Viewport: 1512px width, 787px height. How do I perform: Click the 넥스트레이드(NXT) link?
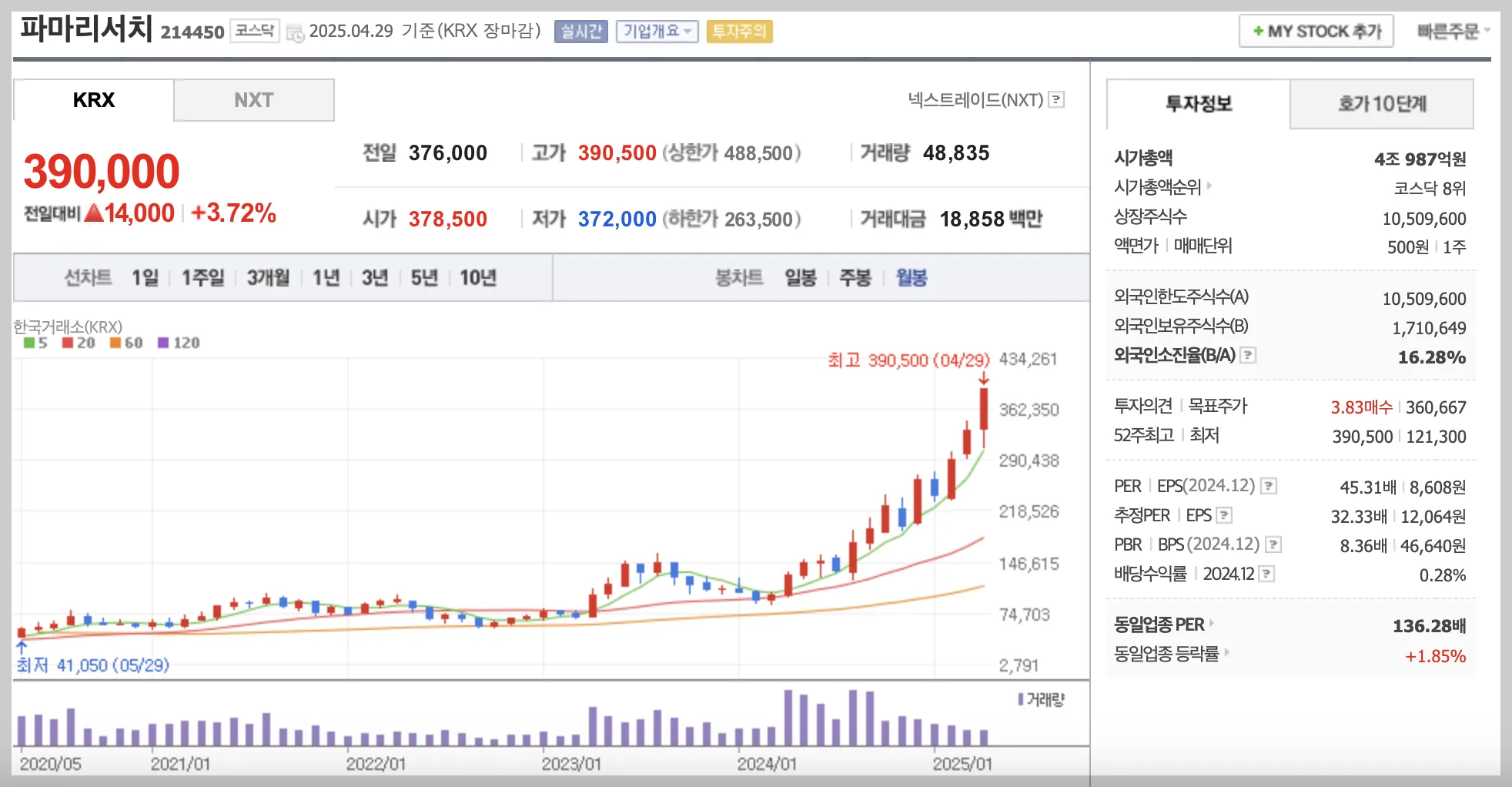click(975, 99)
